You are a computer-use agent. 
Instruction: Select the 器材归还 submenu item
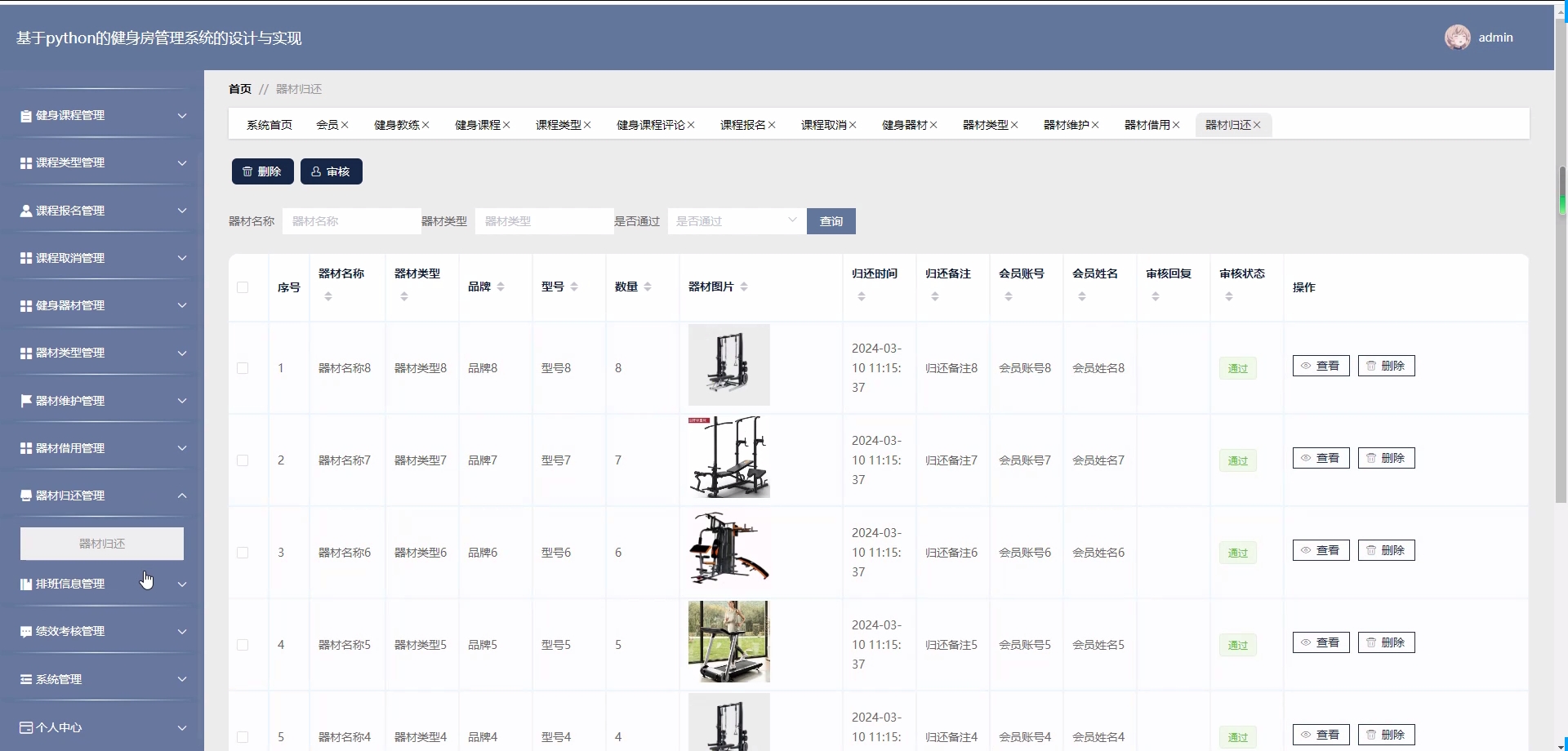click(x=102, y=544)
